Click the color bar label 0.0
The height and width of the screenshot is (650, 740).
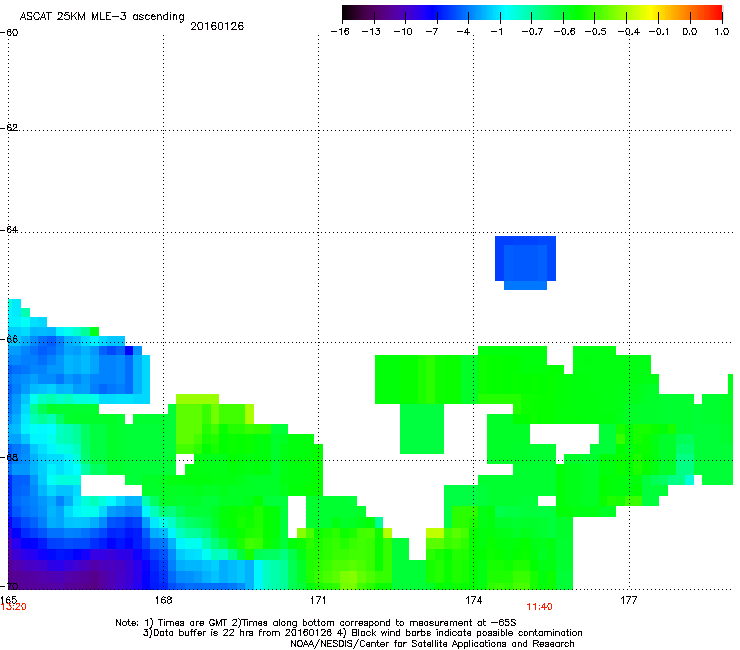(690, 32)
